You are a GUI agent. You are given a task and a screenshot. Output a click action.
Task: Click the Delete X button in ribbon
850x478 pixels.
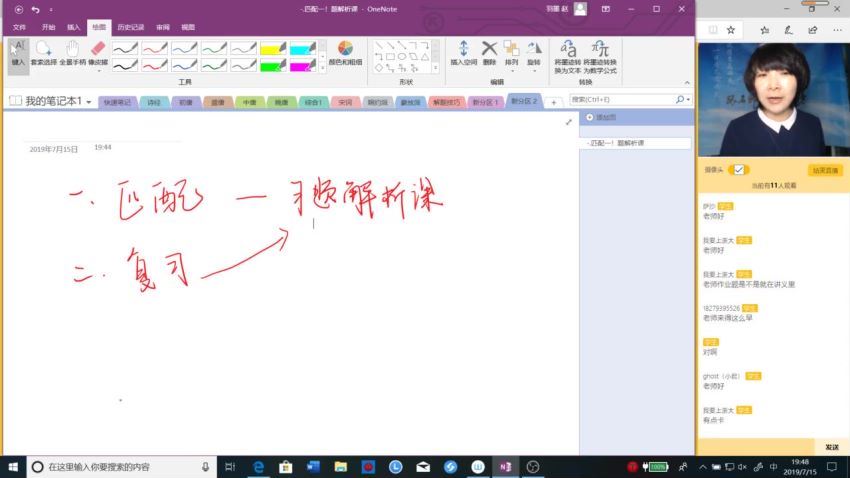489,53
